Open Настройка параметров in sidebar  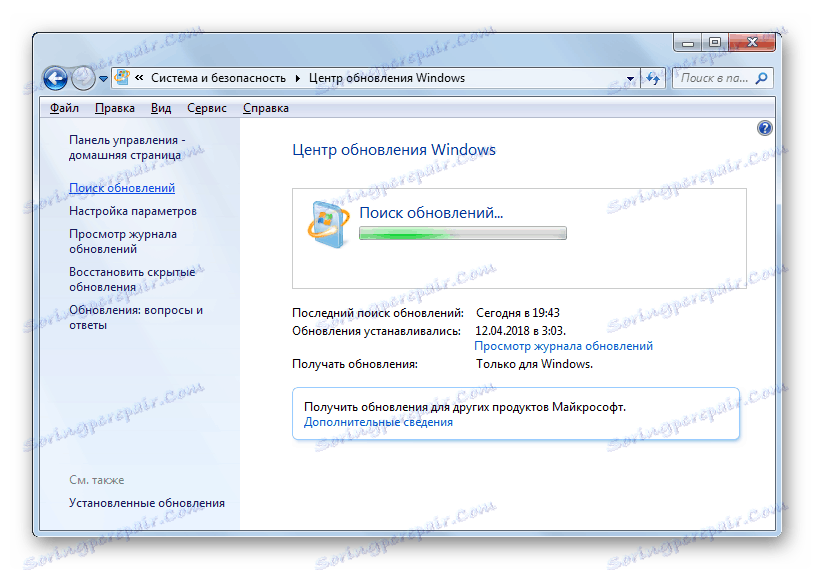pos(133,211)
